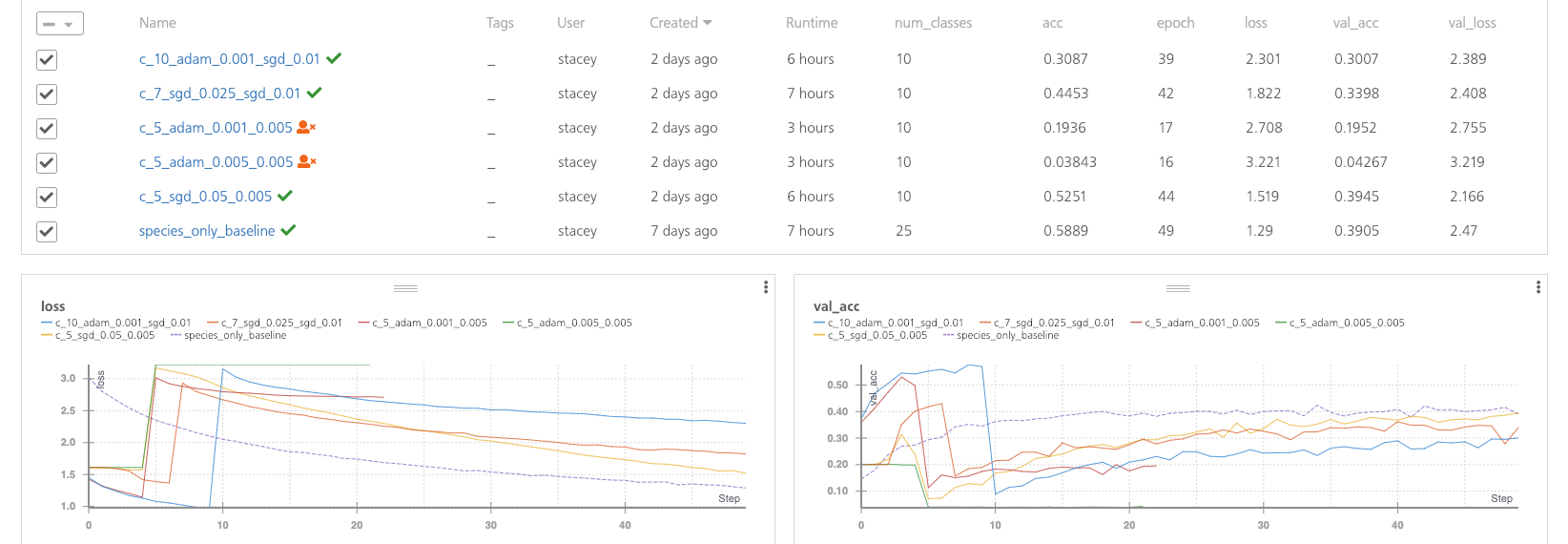Open the c_7_sgd_0.025_sgd_0.01 run link

219,94
